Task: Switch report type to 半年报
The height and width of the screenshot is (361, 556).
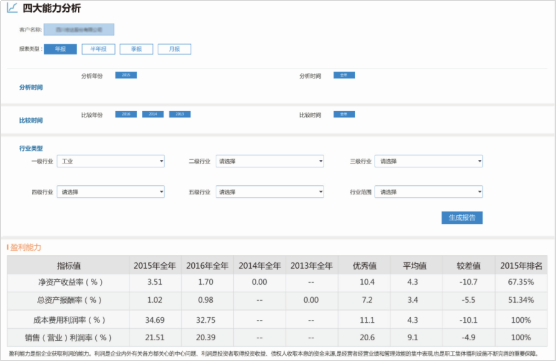Action: coord(99,49)
